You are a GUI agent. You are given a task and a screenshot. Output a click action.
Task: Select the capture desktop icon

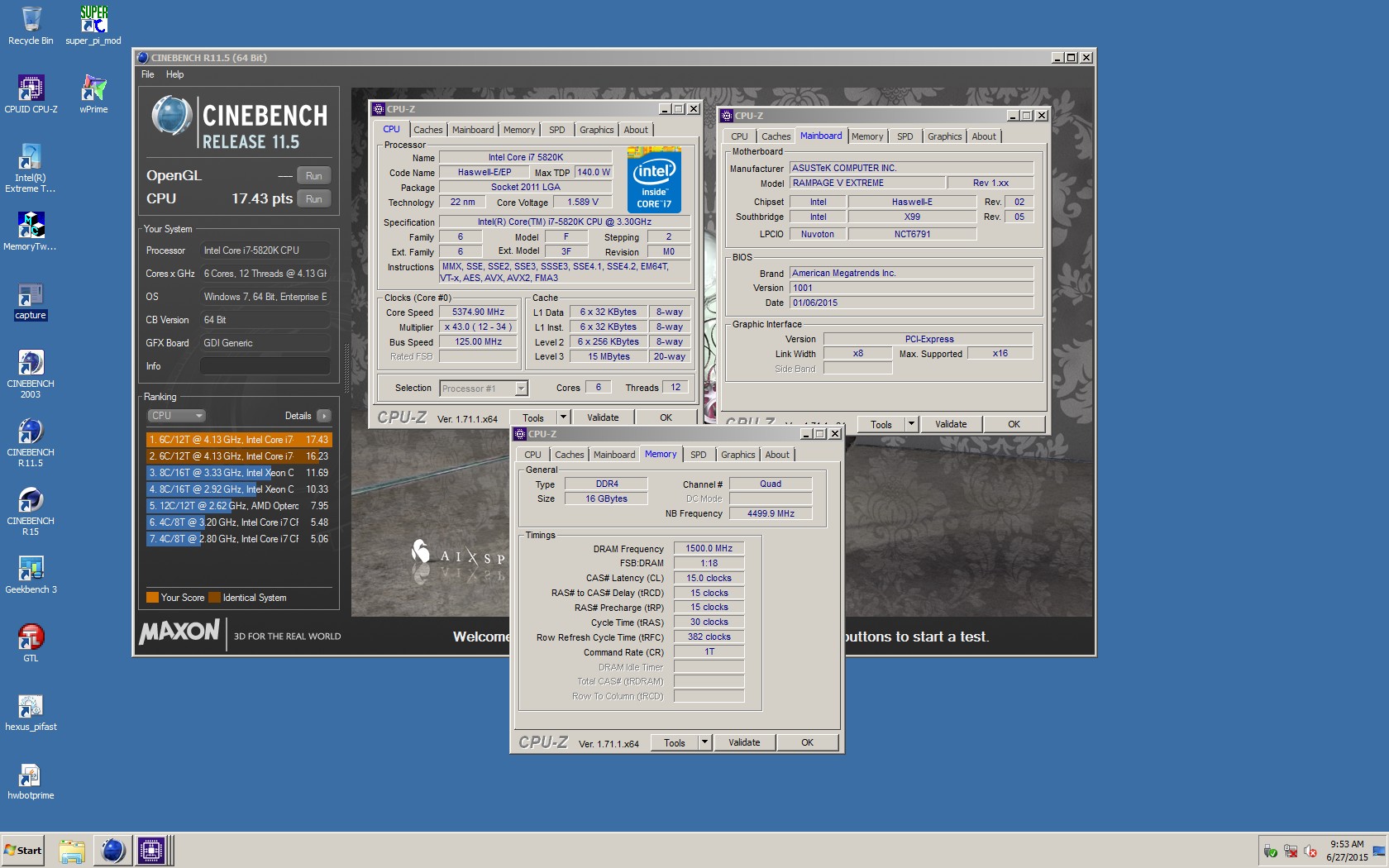tap(31, 301)
